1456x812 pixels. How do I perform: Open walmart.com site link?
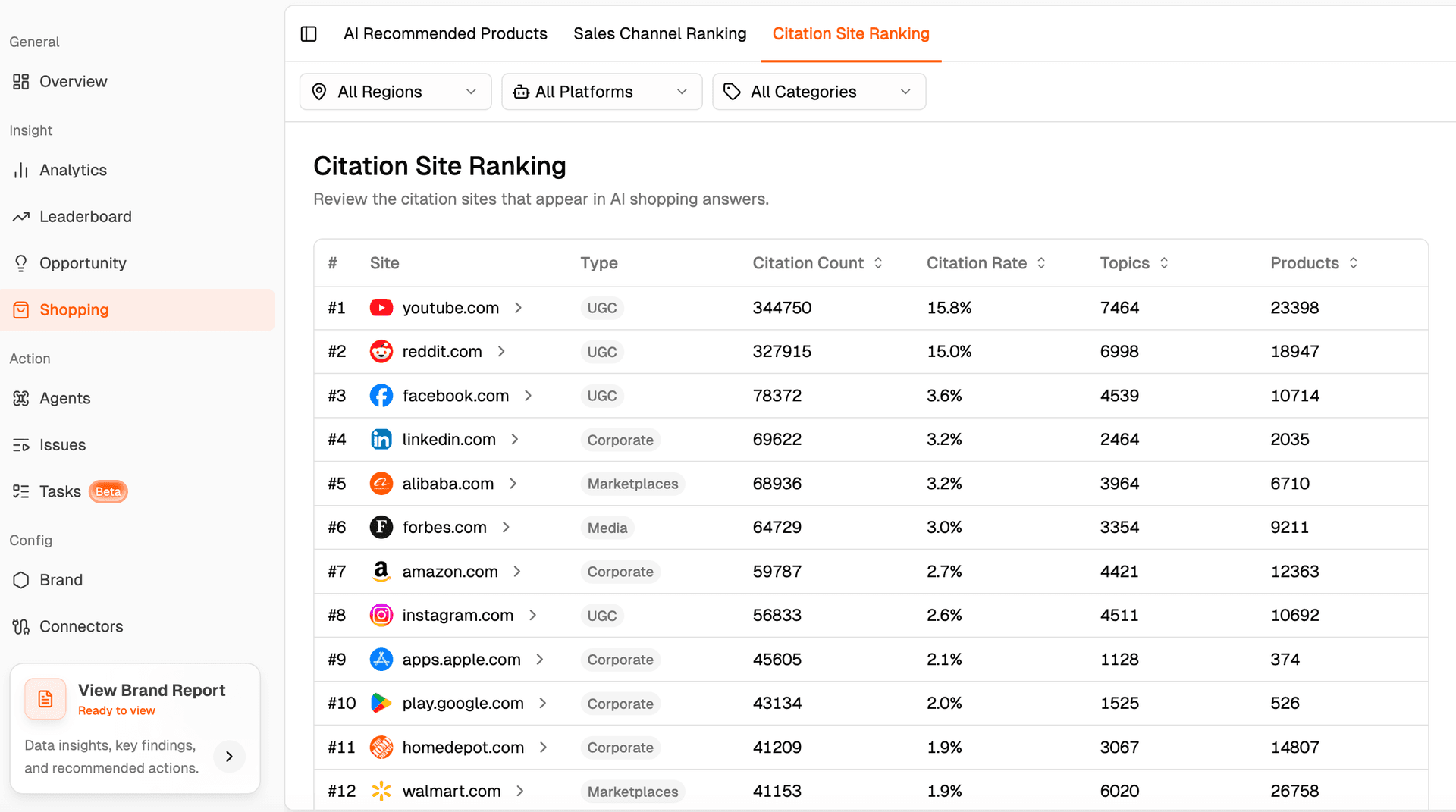tap(451, 792)
